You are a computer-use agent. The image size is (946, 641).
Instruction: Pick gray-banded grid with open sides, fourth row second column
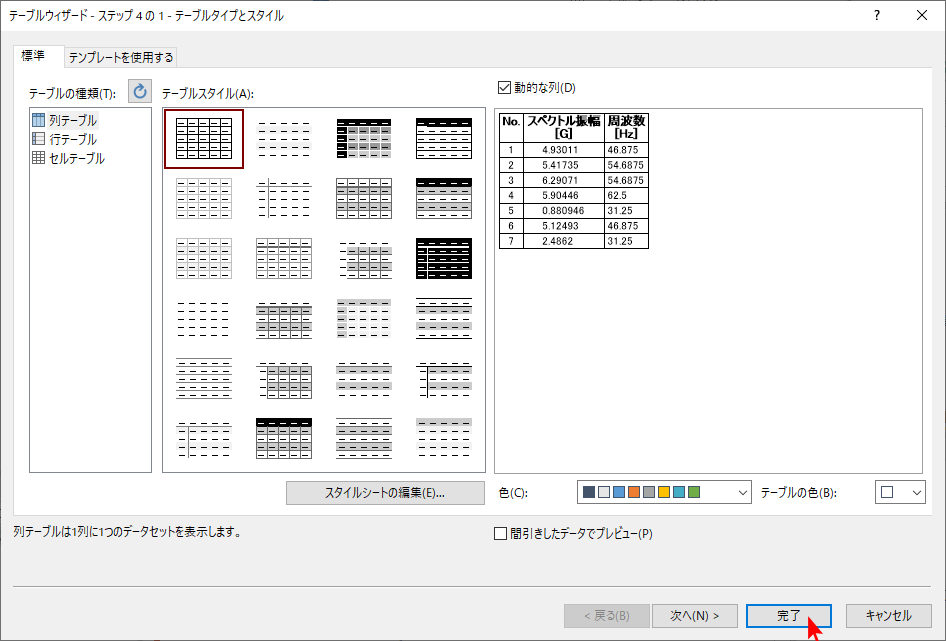point(284,319)
